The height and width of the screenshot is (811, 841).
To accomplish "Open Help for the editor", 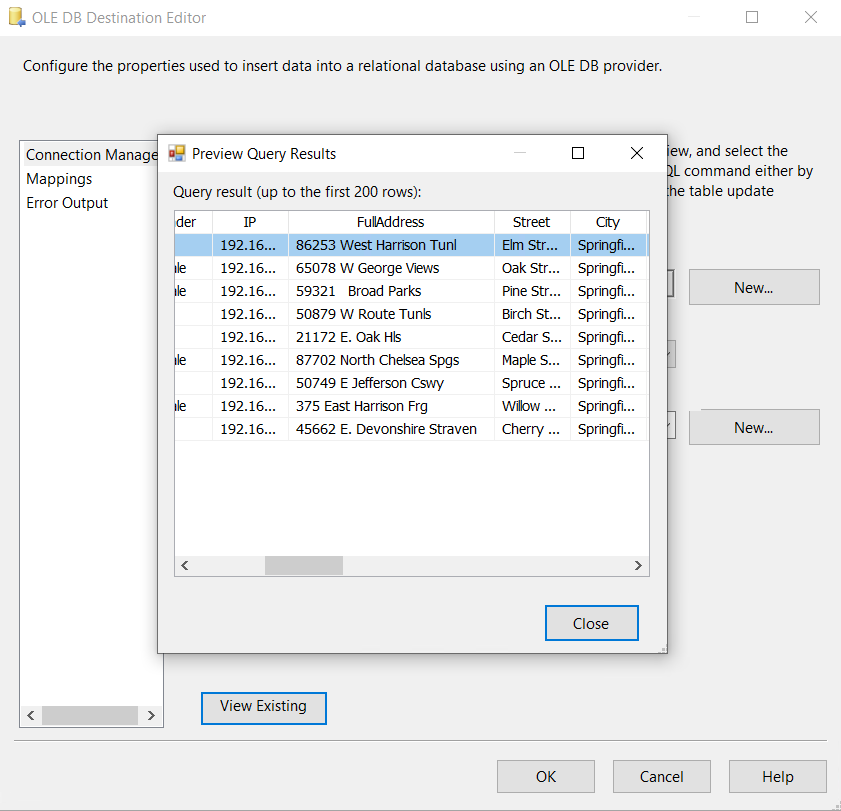I will pyautogui.click(x=777, y=777).
